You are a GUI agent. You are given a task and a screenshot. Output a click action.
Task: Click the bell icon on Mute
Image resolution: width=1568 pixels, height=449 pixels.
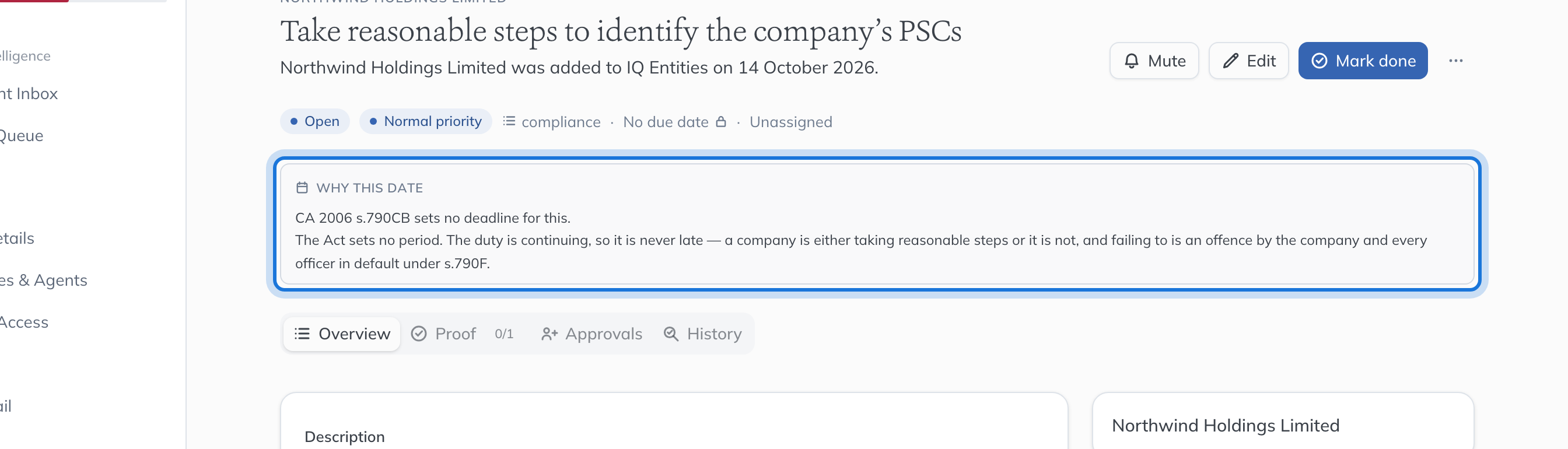(1131, 61)
